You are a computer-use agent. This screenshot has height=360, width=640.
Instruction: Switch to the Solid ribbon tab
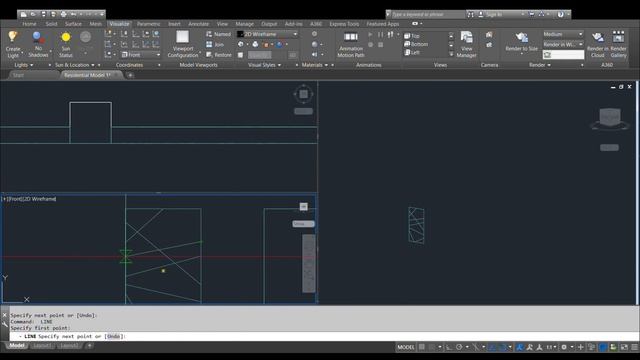point(51,24)
